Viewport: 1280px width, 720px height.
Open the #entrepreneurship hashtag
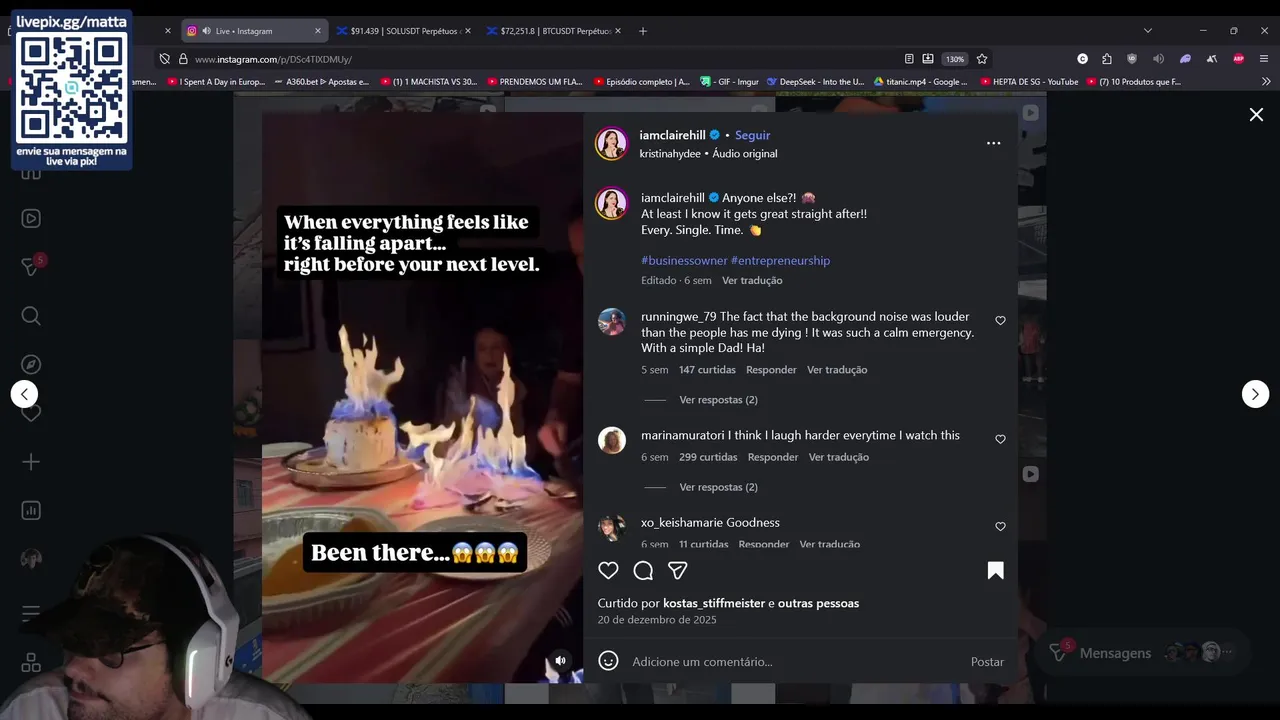tap(780, 260)
